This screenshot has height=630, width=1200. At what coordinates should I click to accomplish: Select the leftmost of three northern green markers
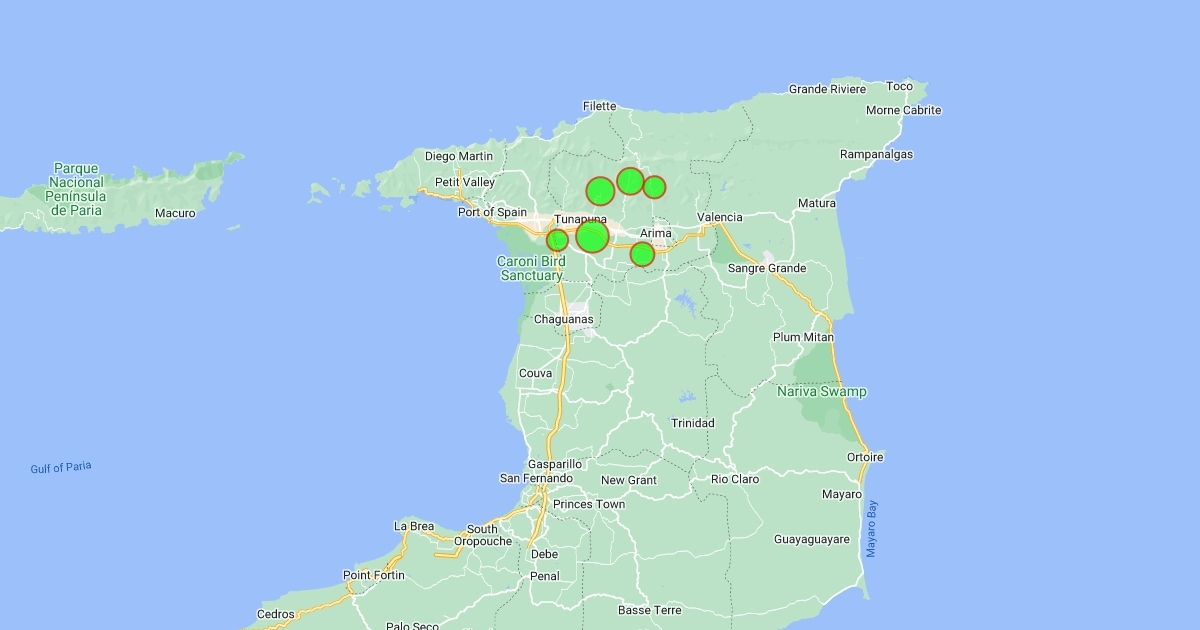[600, 191]
